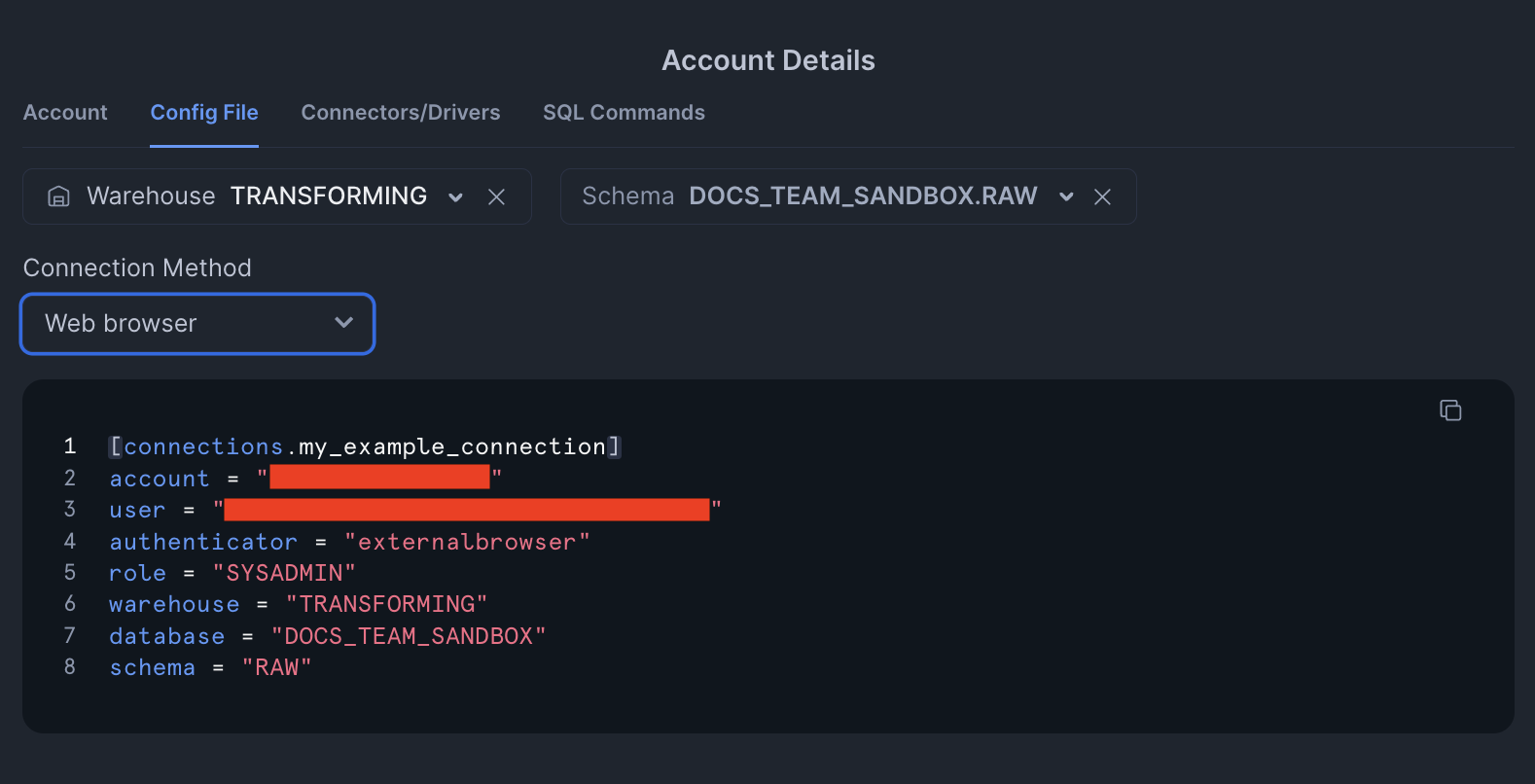Viewport: 1535px width, 784px height.
Task: Open the SQL Commands tab
Action: pos(624,112)
